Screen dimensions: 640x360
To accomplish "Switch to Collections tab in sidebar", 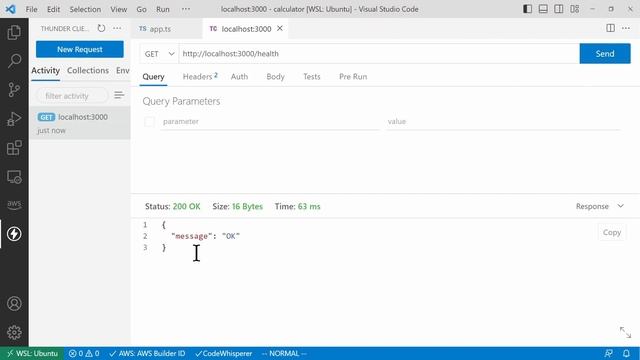I will coord(88,70).
